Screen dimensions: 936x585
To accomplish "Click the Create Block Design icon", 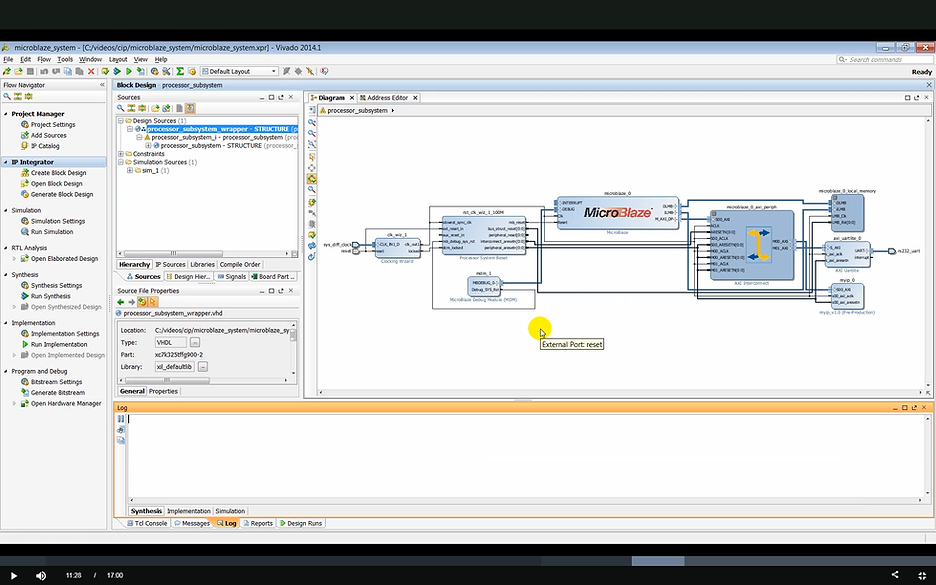I will pos(23,173).
